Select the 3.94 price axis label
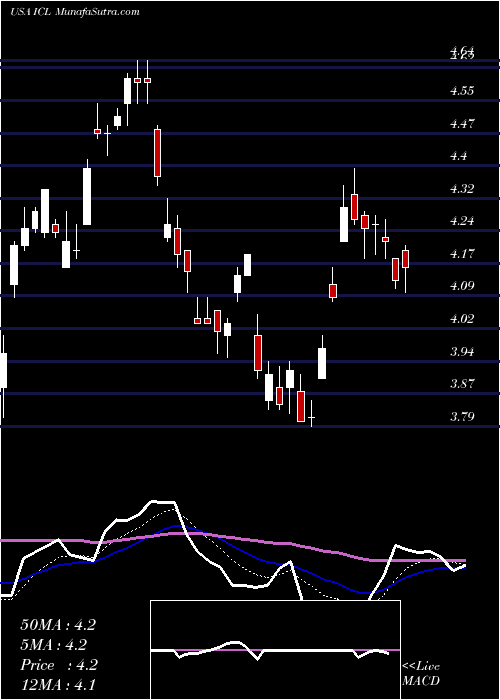The height and width of the screenshot is (700, 500). (x=462, y=352)
